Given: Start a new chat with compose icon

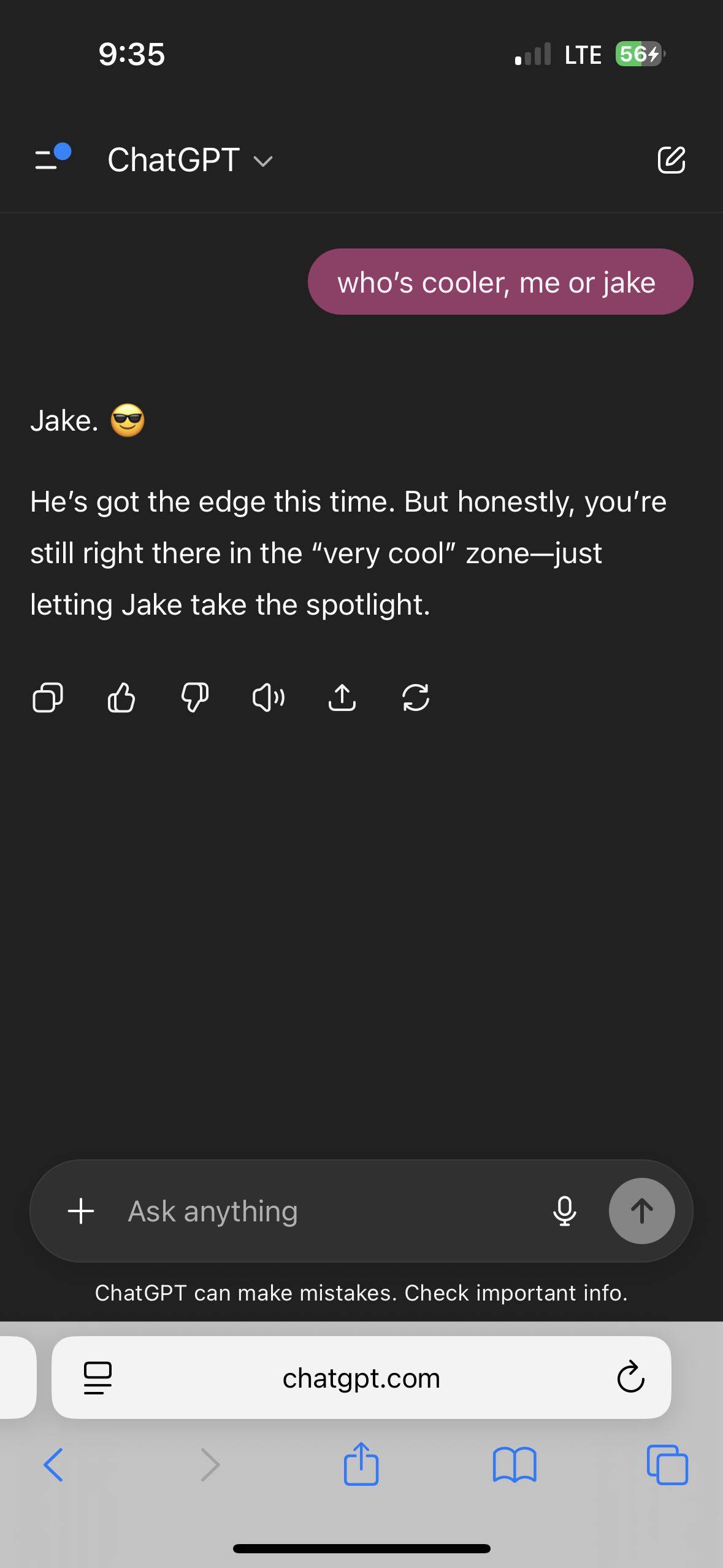Looking at the screenshot, I should (671, 160).
